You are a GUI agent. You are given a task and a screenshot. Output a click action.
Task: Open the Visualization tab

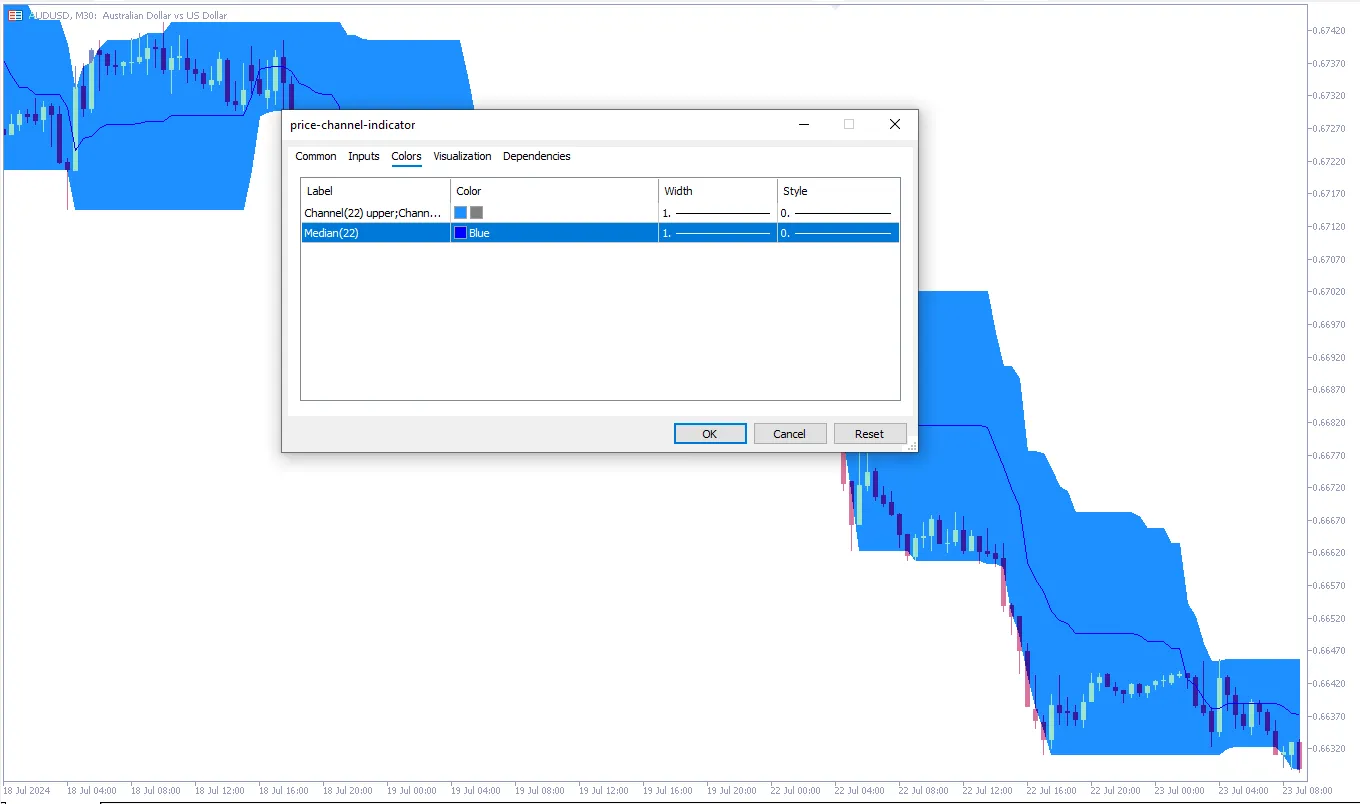coord(462,156)
